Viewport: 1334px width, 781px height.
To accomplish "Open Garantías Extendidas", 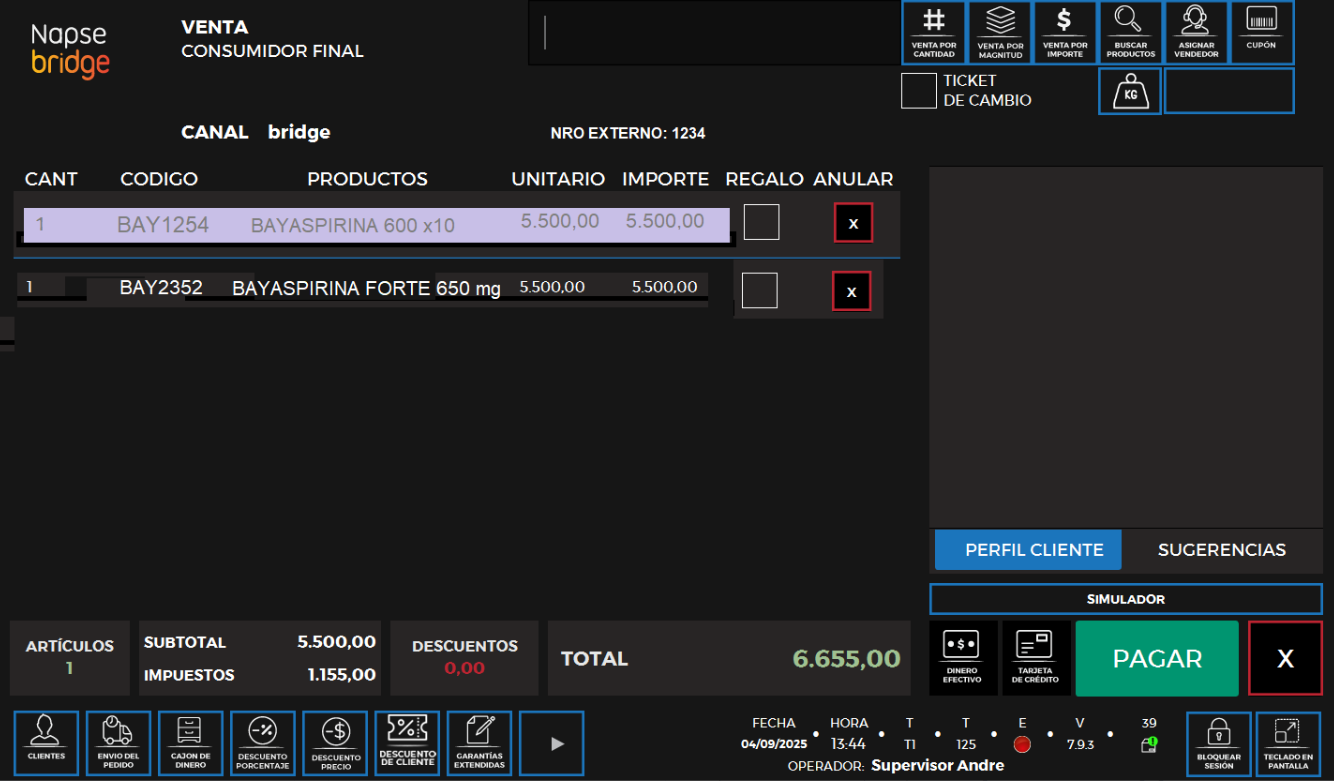I will point(479,743).
